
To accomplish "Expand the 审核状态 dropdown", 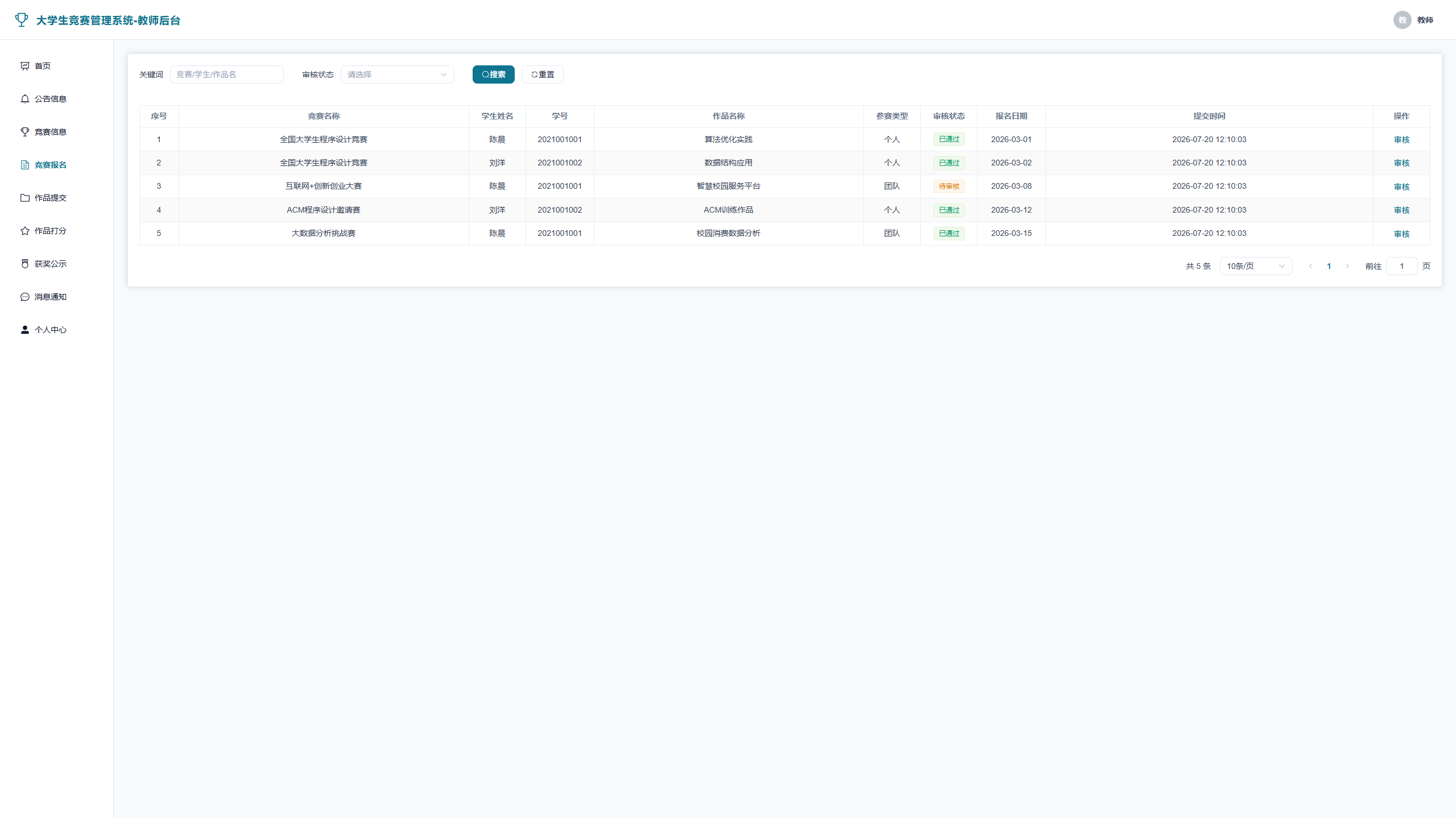I will (x=397, y=74).
